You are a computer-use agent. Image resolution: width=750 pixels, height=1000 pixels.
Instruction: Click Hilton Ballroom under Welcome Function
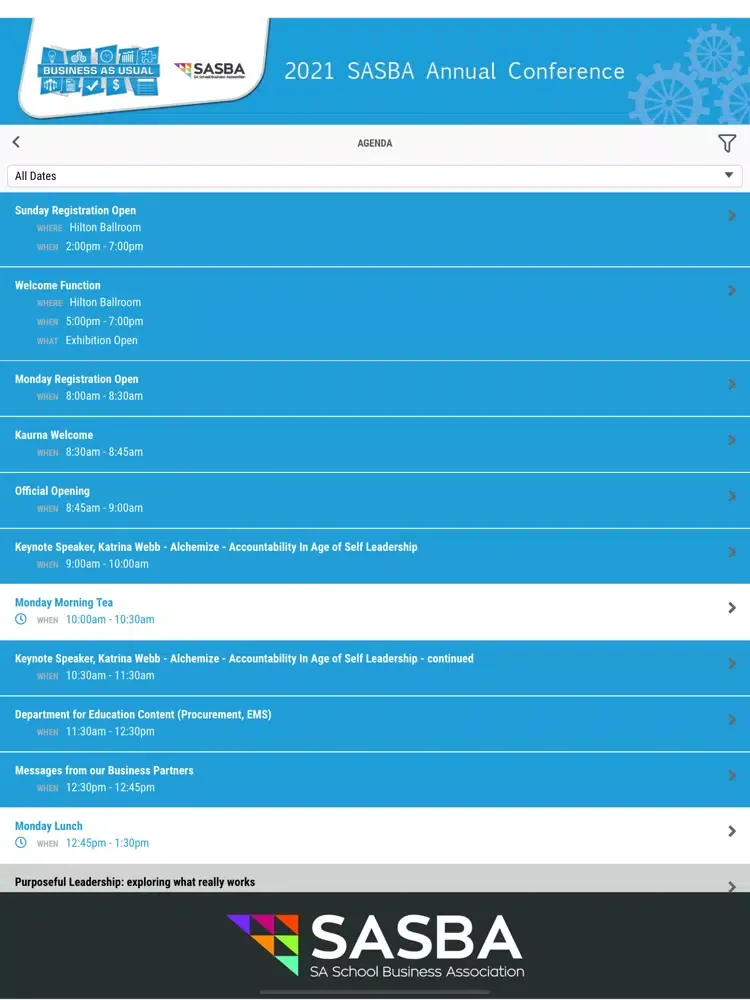tap(105, 302)
